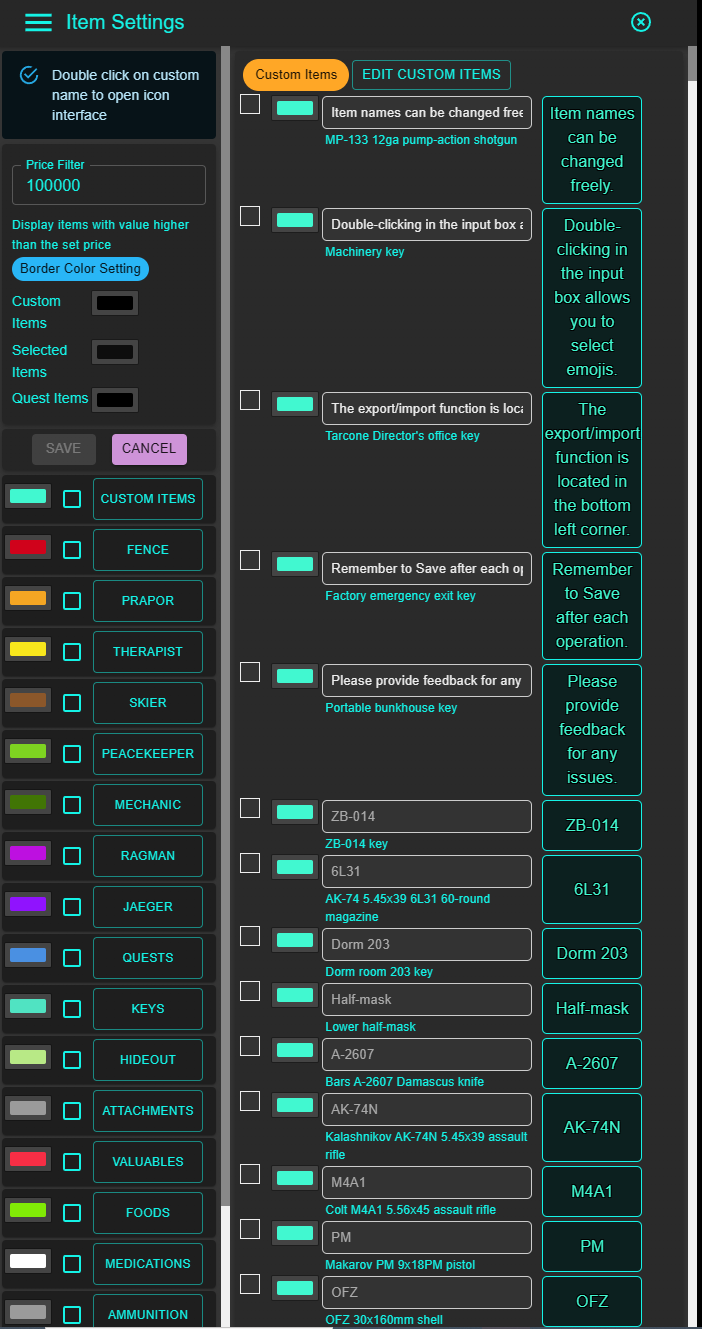702x1329 pixels.
Task: Toggle checkbox for ZB-014 key item
Action: (250, 808)
